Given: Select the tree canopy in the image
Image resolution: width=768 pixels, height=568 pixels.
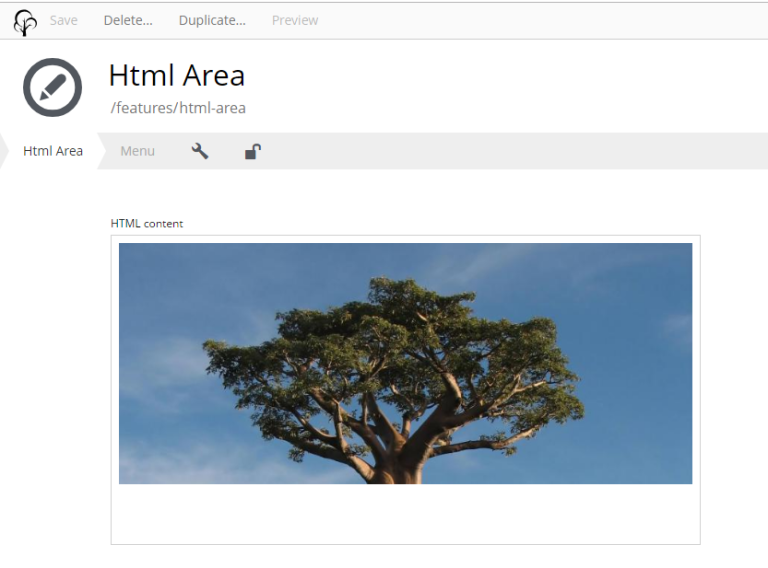Looking at the screenshot, I should coord(390,340).
